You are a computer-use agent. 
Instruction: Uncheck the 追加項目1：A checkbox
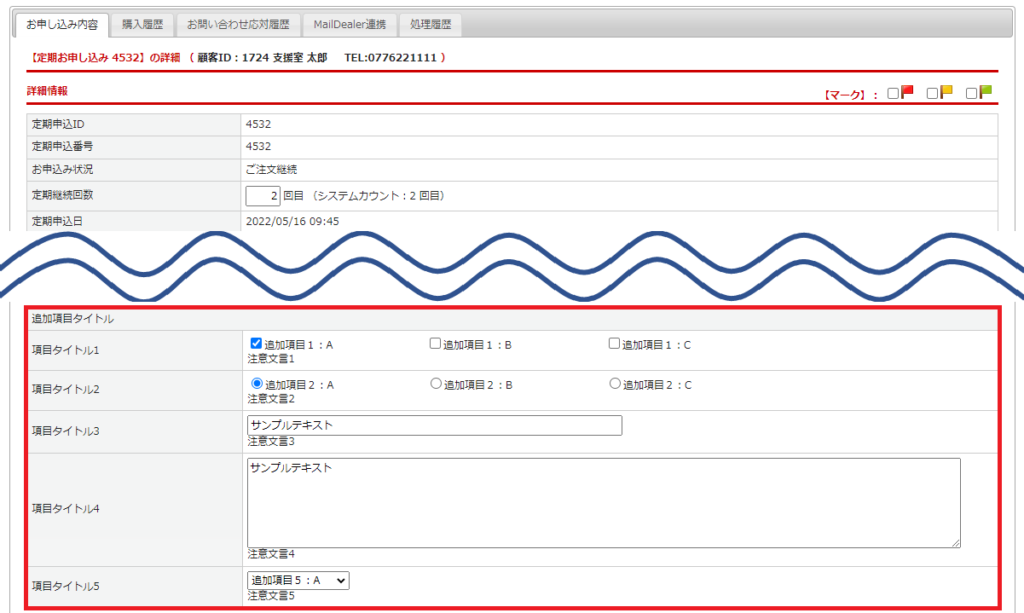256,344
